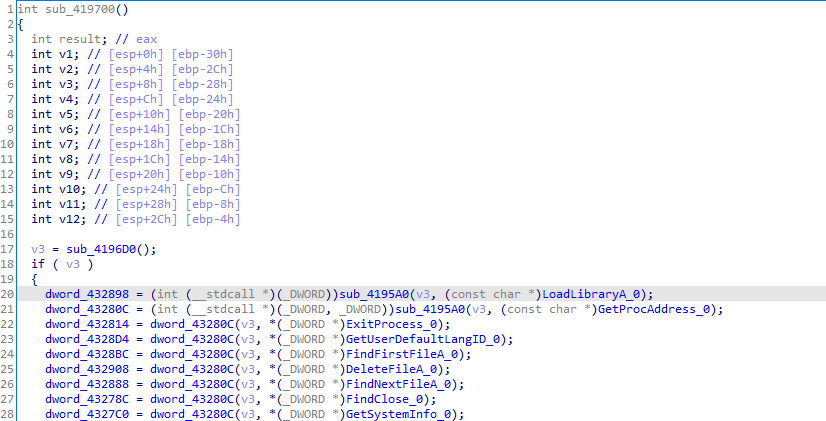The height and width of the screenshot is (421, 826).
Task: Click variable v9 declaration
Action: pyautogui.click(x=66, y=174)
